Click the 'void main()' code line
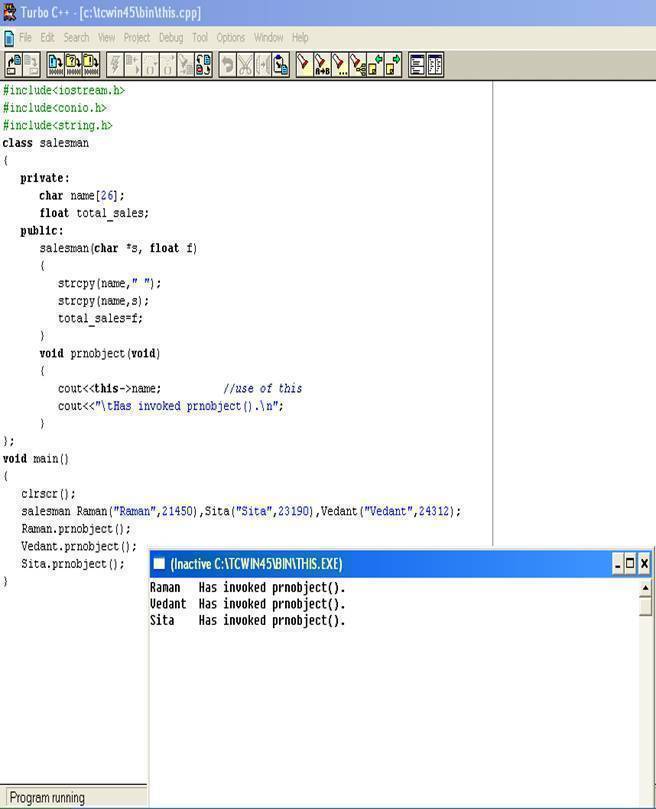This screenshot has width=656, height=809. click(x=36, y=459)
